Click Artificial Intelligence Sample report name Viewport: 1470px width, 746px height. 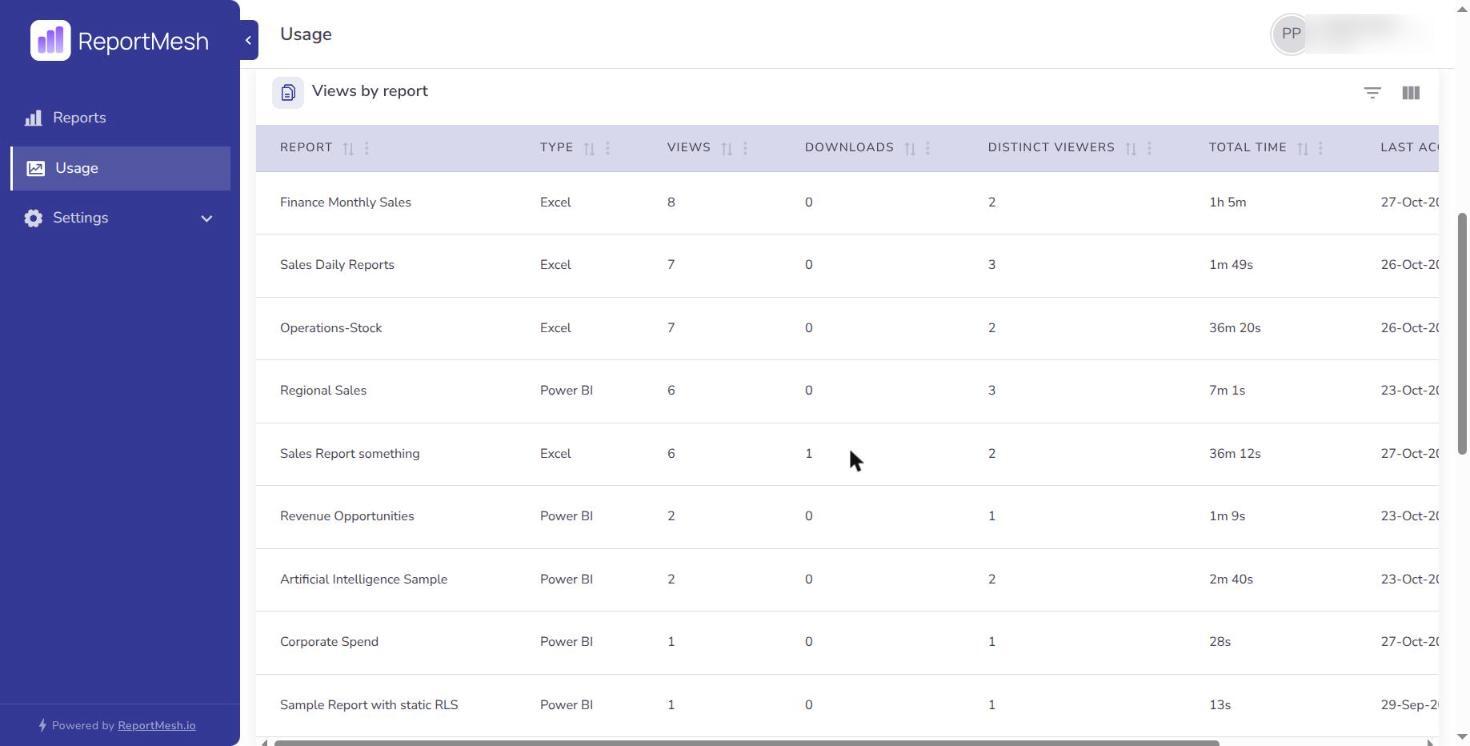[x=364, y=579]
